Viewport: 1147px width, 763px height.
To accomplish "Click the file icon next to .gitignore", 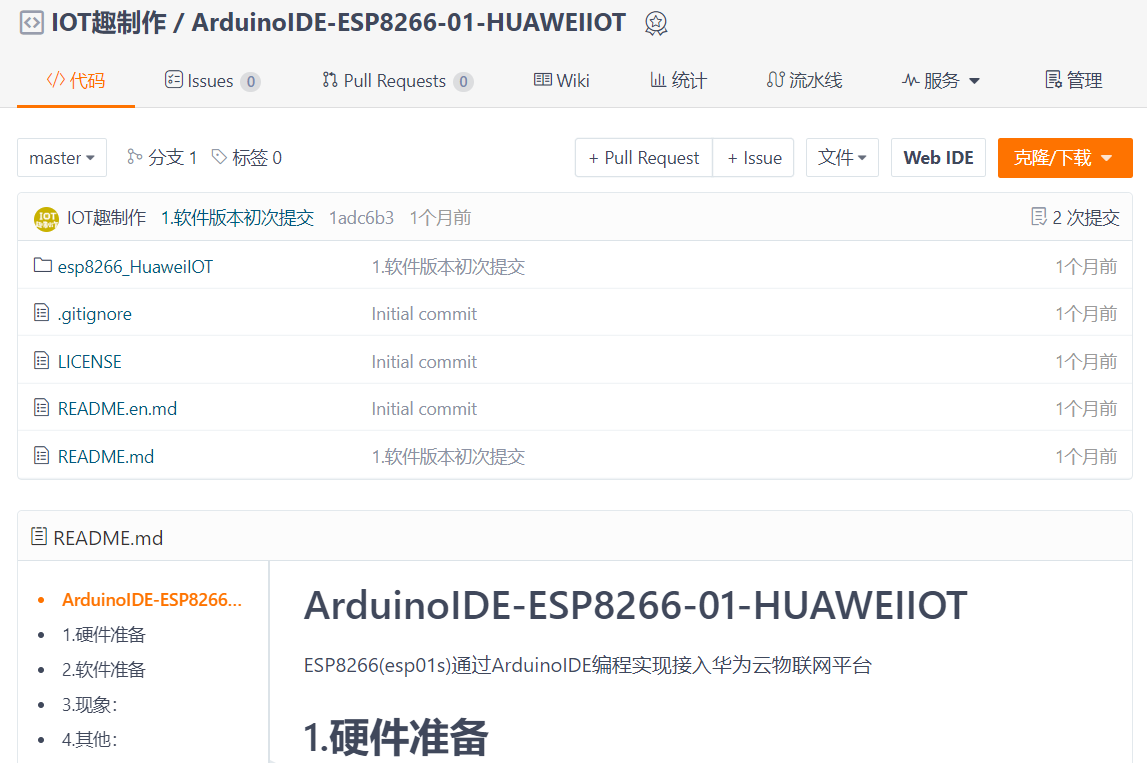I will point(42,313).
